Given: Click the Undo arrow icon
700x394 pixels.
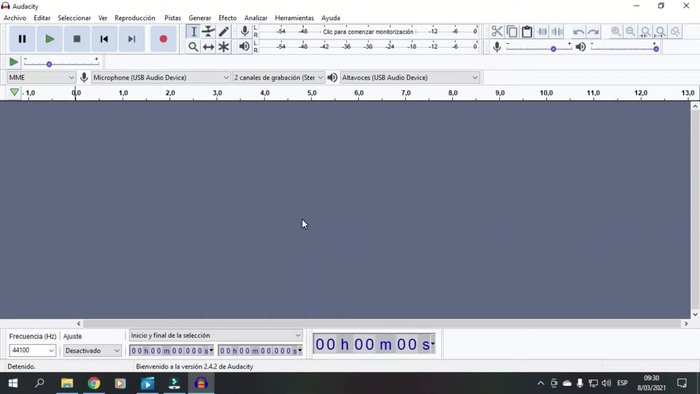Looking at the screenshot, I should [x=578, y=32].
